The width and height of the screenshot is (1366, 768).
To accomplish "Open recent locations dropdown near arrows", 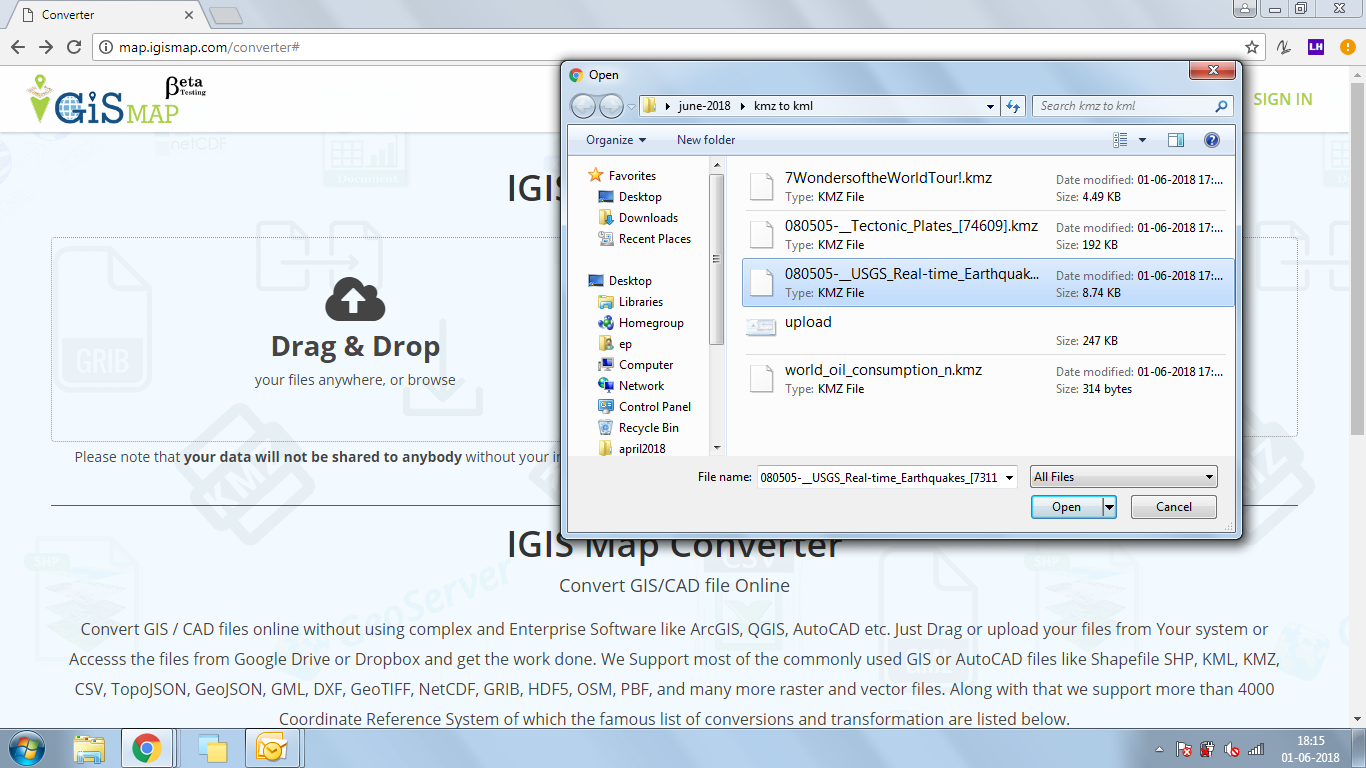I will 631,106.
